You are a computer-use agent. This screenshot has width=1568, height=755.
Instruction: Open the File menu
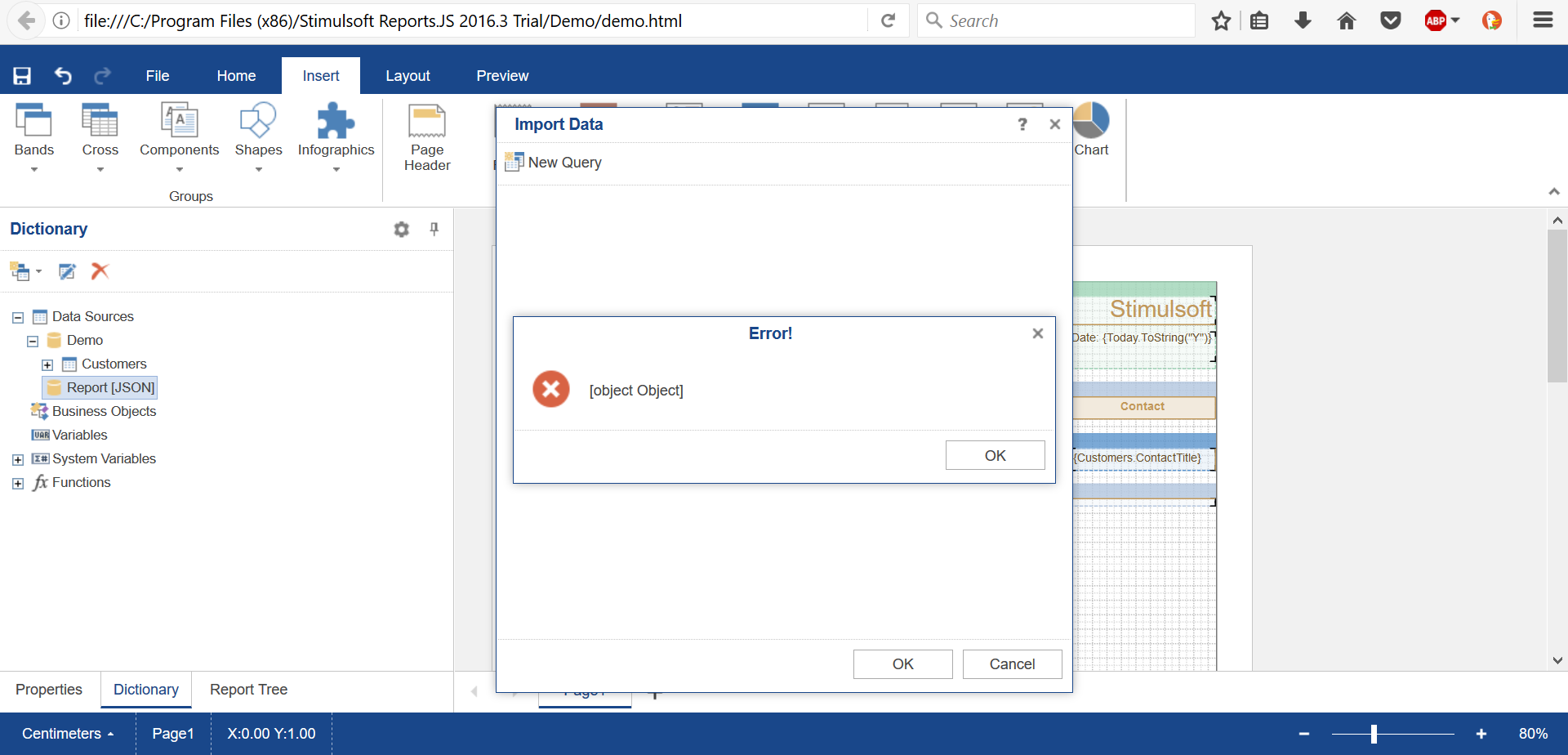pos(158,76)
